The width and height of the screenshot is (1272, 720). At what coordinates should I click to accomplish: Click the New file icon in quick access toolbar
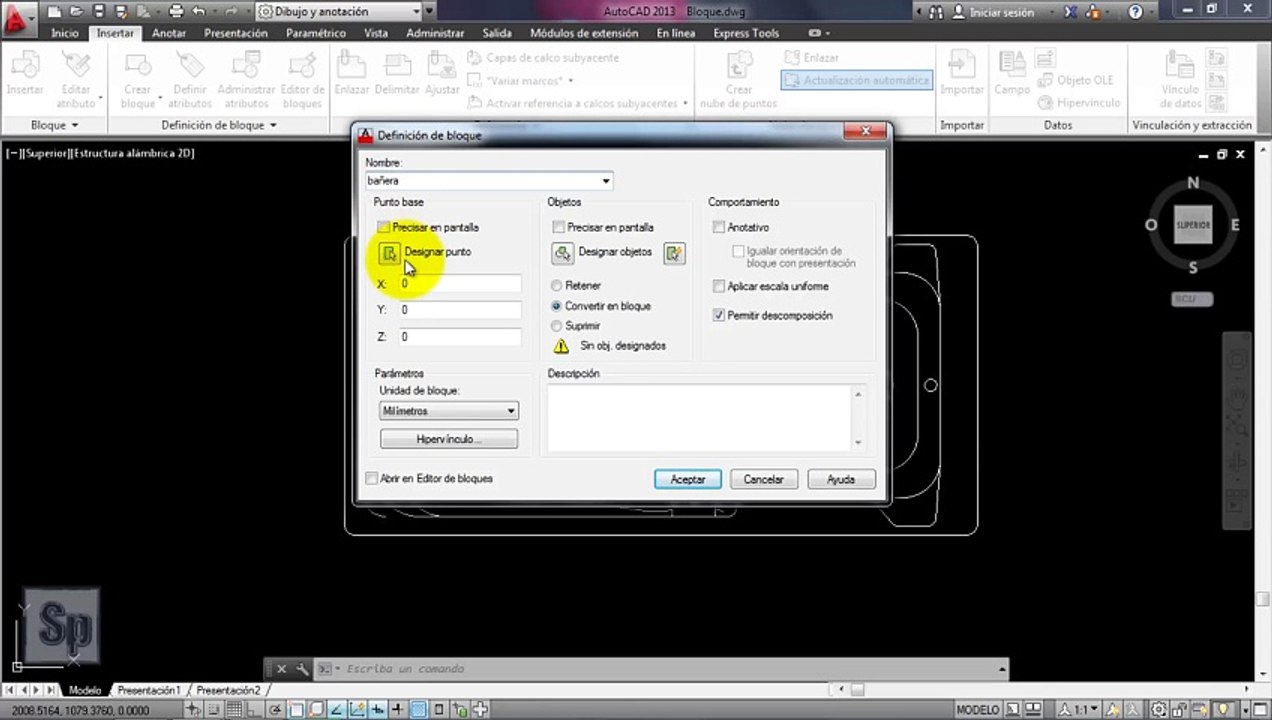click(53, 12)
